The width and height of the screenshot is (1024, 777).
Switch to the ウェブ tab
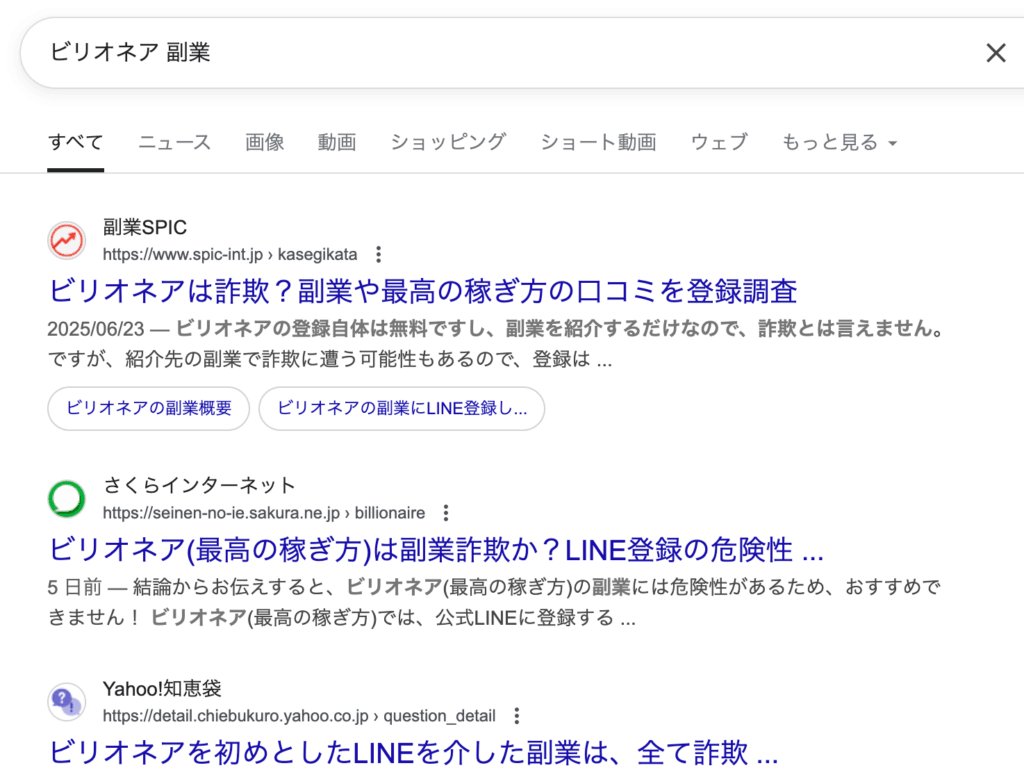pyautogui.click(x=719, y=142)
